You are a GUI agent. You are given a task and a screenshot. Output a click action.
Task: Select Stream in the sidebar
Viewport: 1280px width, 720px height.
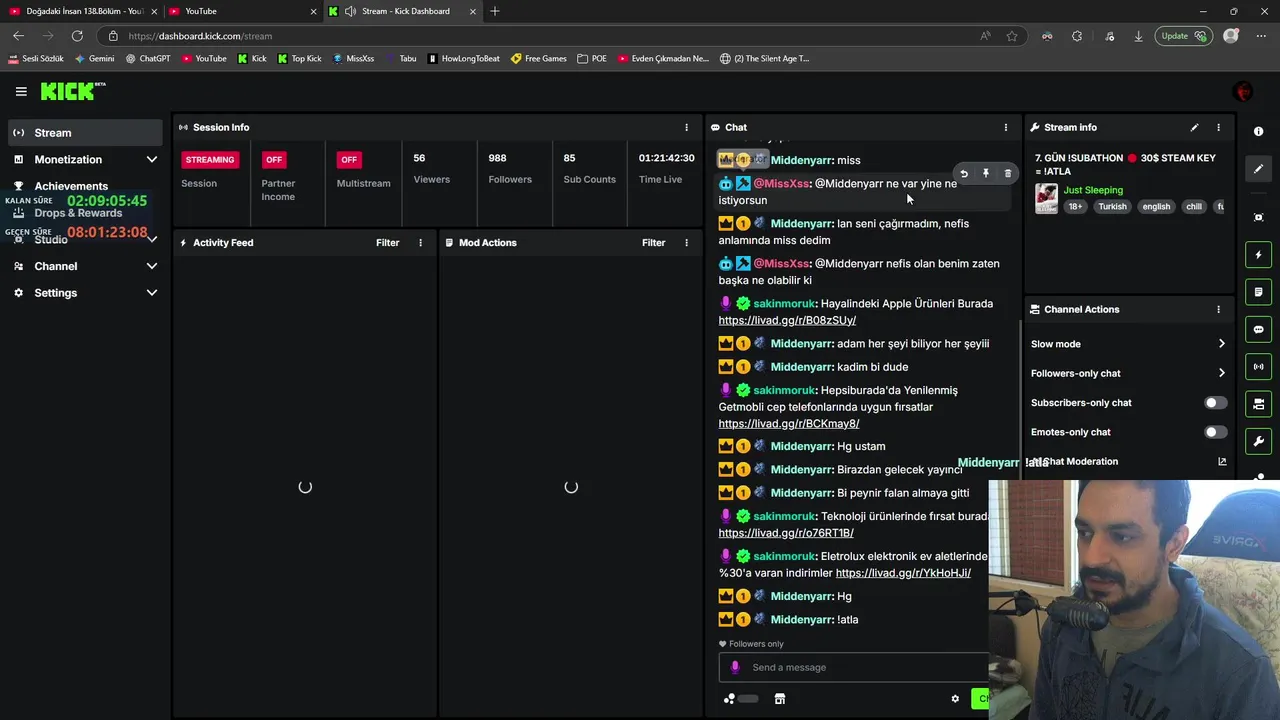pos(86,132)
